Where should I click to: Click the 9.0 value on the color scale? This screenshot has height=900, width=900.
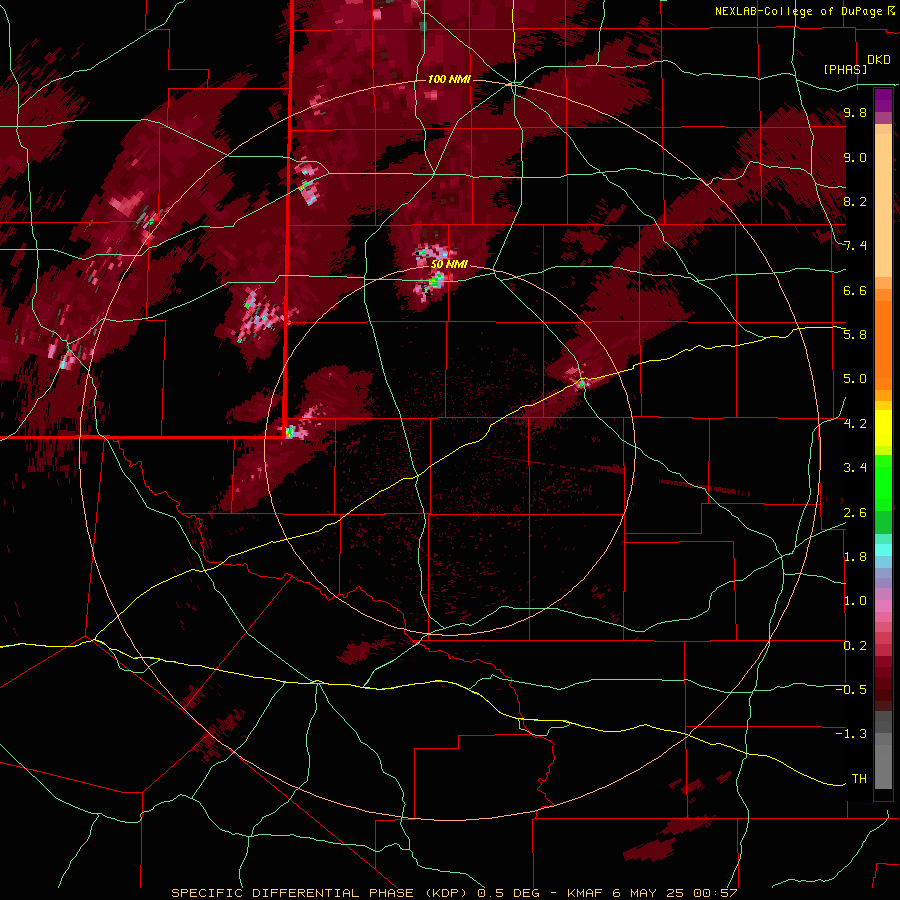point(855,157)
